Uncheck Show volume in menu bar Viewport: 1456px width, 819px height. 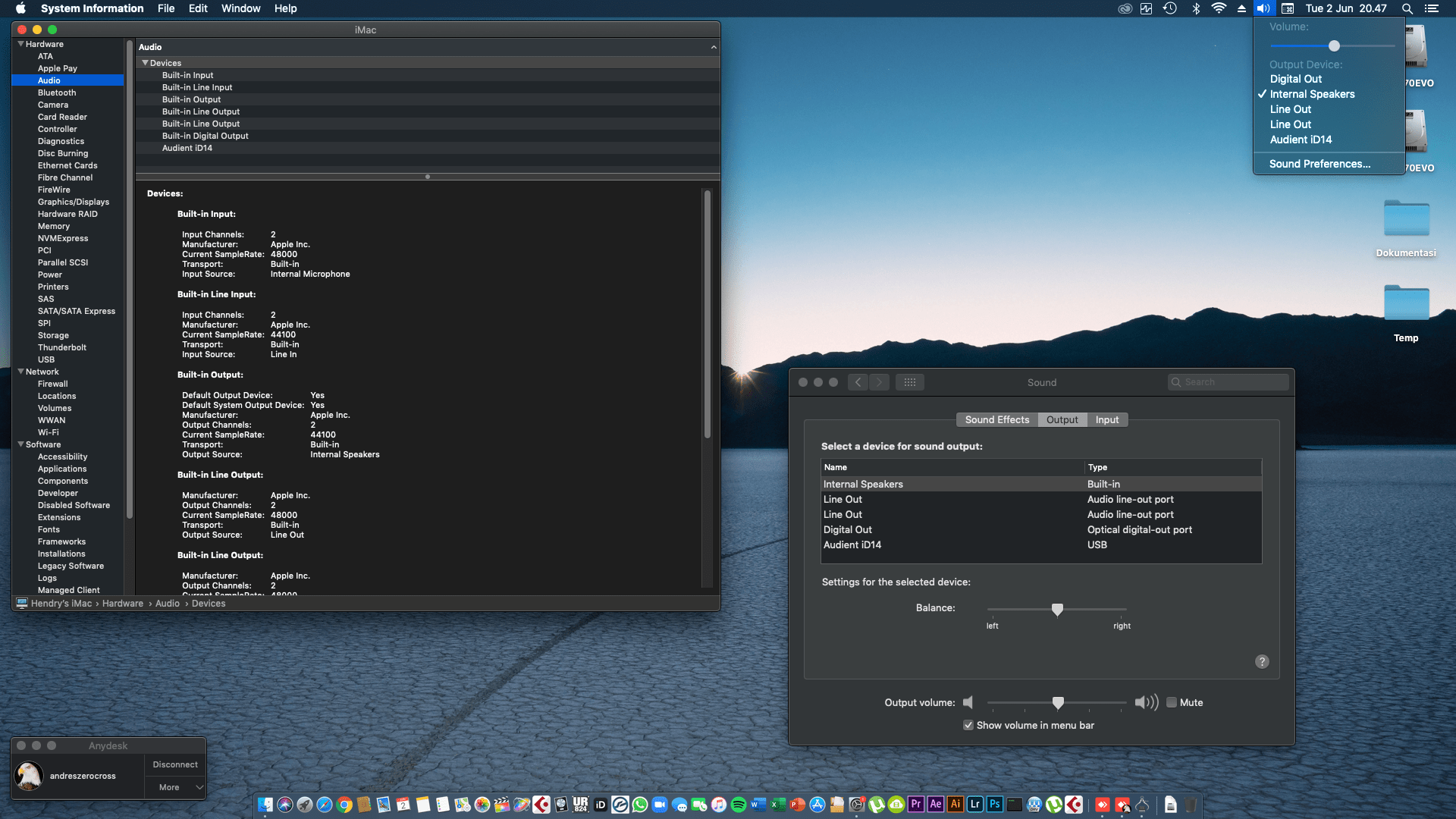point(968,725)
